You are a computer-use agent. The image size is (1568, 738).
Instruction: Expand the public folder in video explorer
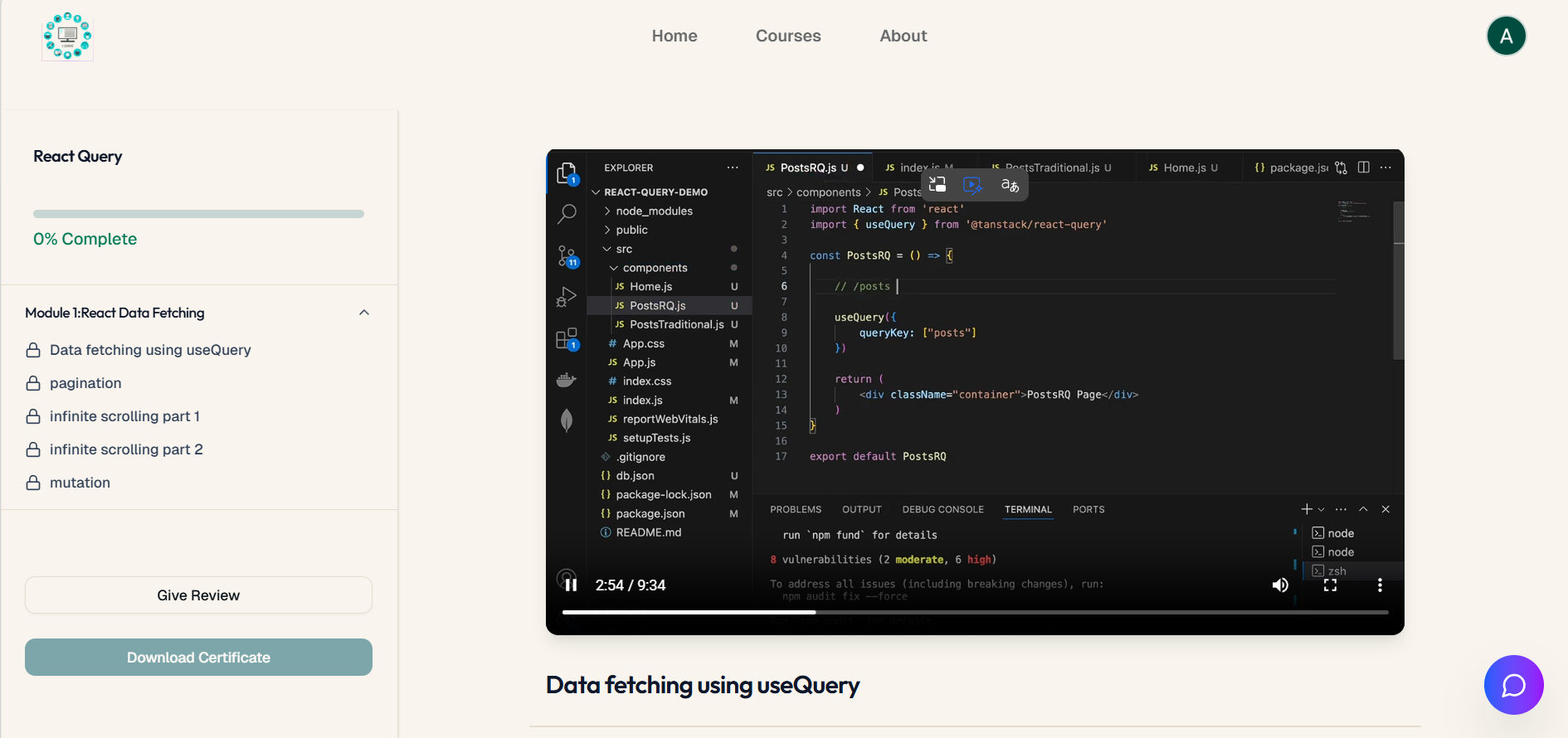[x=607, y=231]
